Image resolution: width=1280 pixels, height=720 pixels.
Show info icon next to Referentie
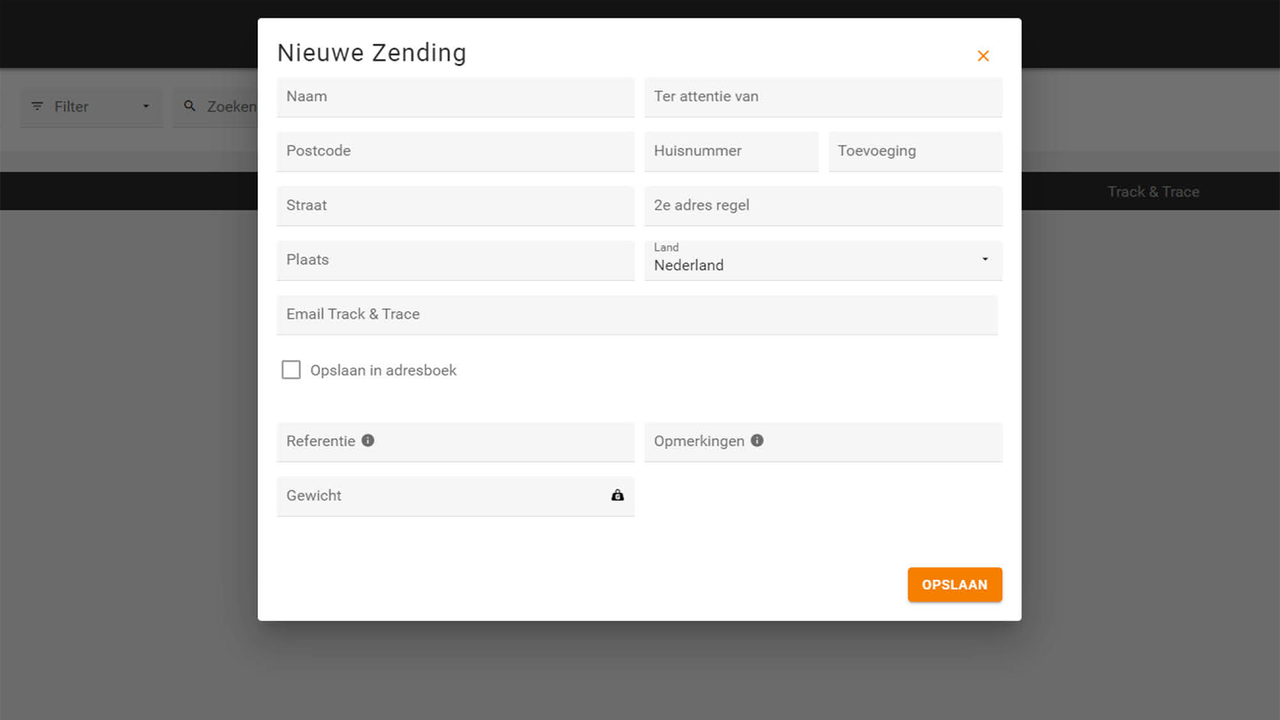pos(368,440)
